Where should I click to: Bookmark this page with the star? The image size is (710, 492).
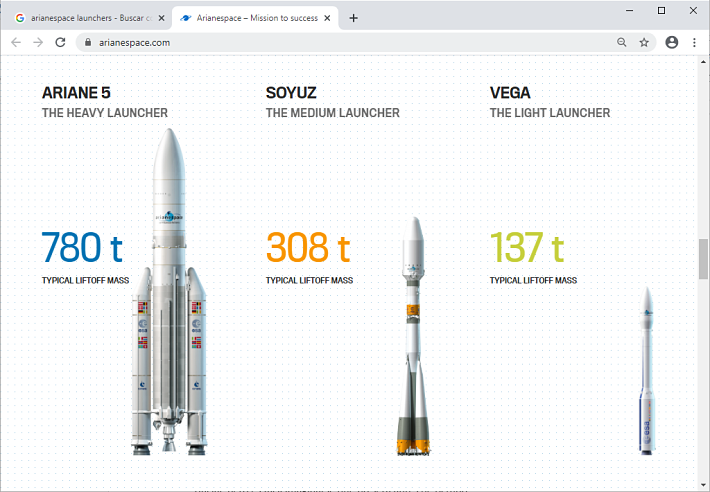644,43
